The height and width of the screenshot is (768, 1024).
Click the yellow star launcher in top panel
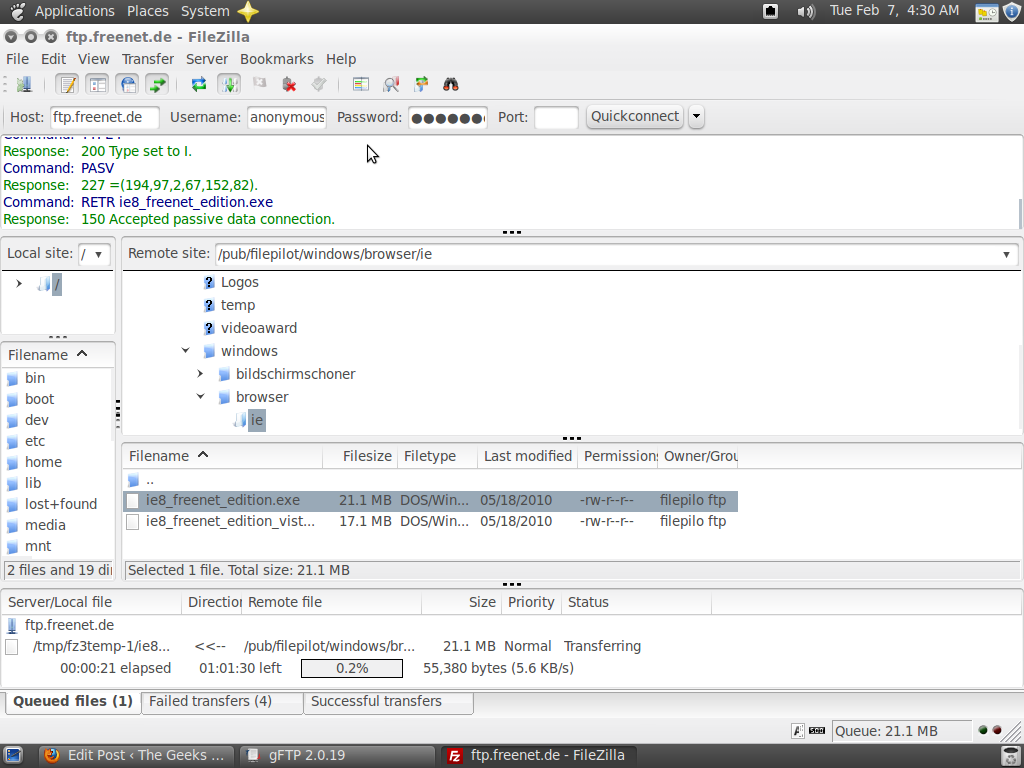[x=248, y=11]
